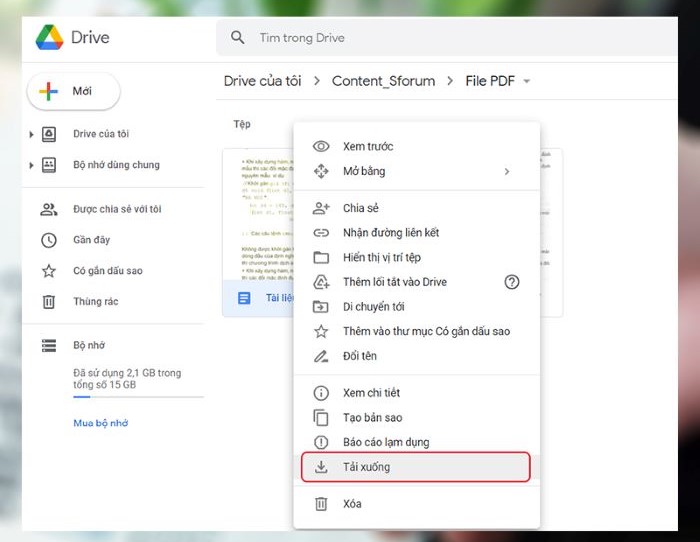700x542 pixels.
Task: Click the 'Có gắn dấu sao' star icon in the sidebar
Action: coord(49,271)
